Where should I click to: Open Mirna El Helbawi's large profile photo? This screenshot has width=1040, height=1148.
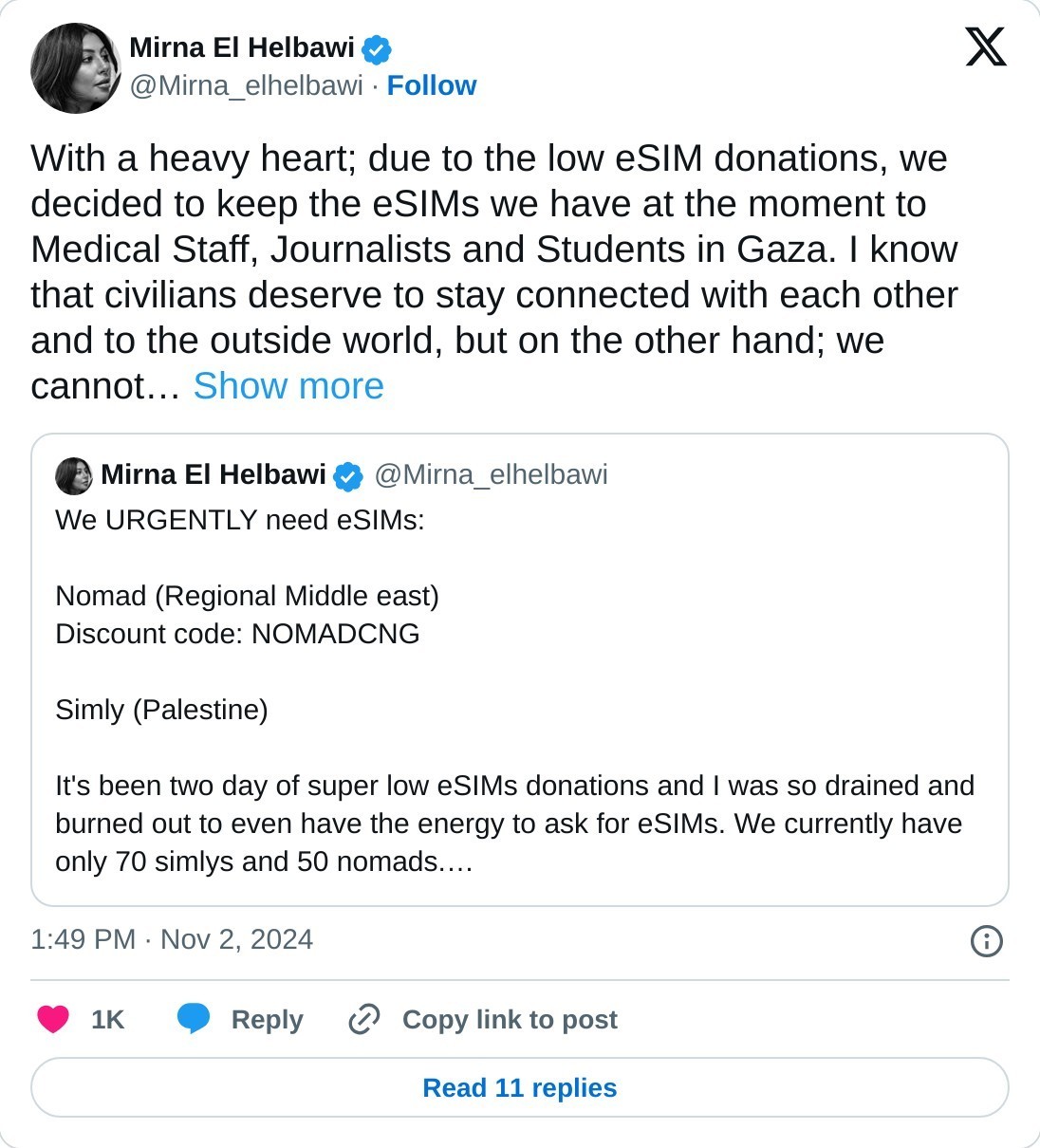(76, 68)
